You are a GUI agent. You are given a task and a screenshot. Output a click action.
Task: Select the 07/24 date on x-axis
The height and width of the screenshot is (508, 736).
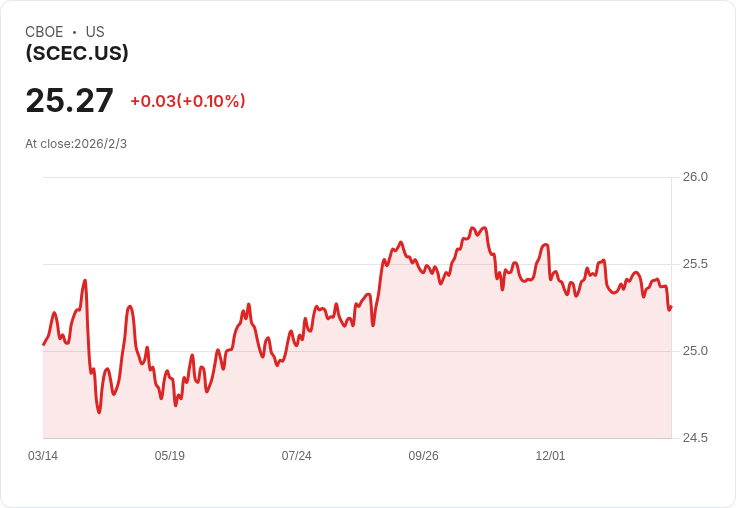(297, 456)
